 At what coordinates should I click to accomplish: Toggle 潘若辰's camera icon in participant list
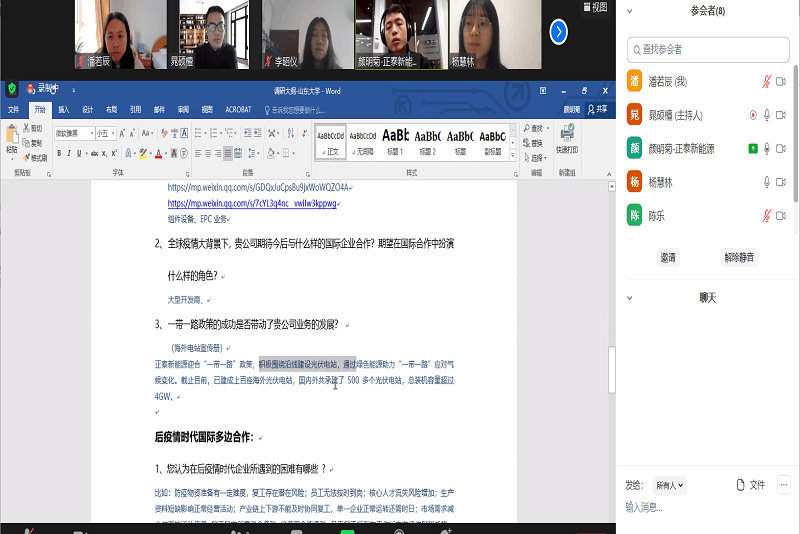[781, 82]
